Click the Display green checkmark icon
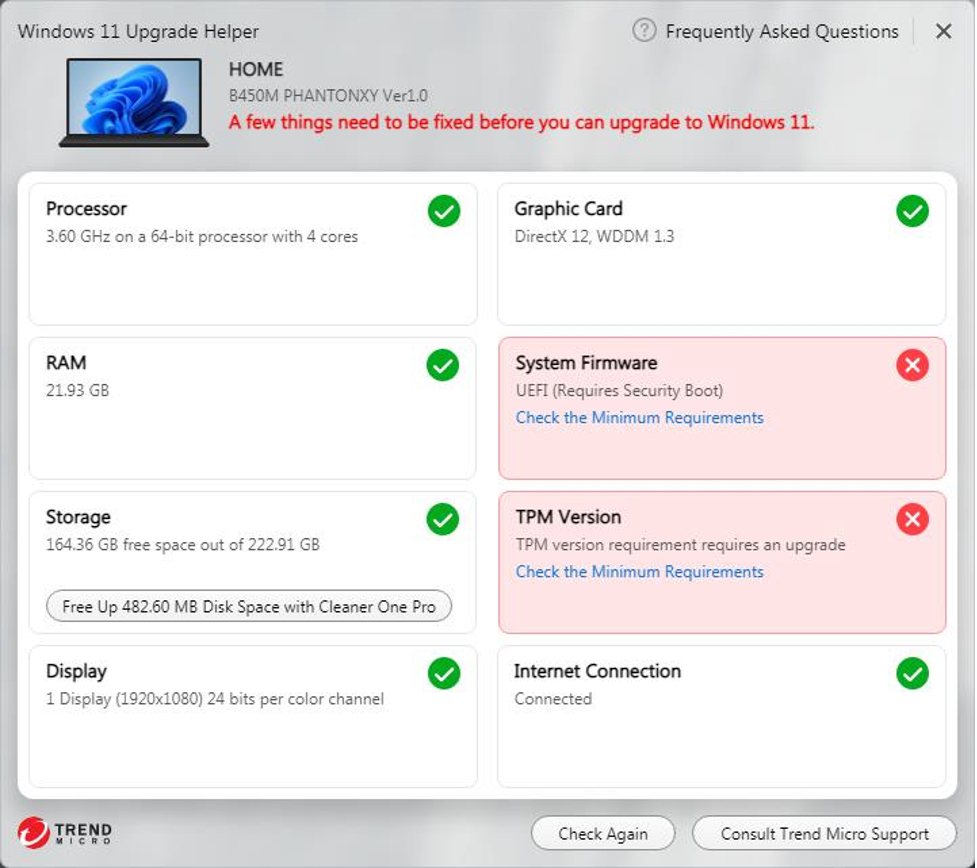 (443, 674)
